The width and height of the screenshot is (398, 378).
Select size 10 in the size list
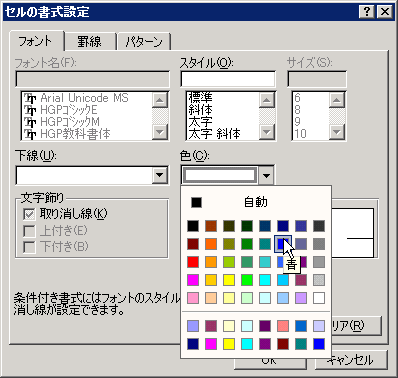[x=311, y=134]
